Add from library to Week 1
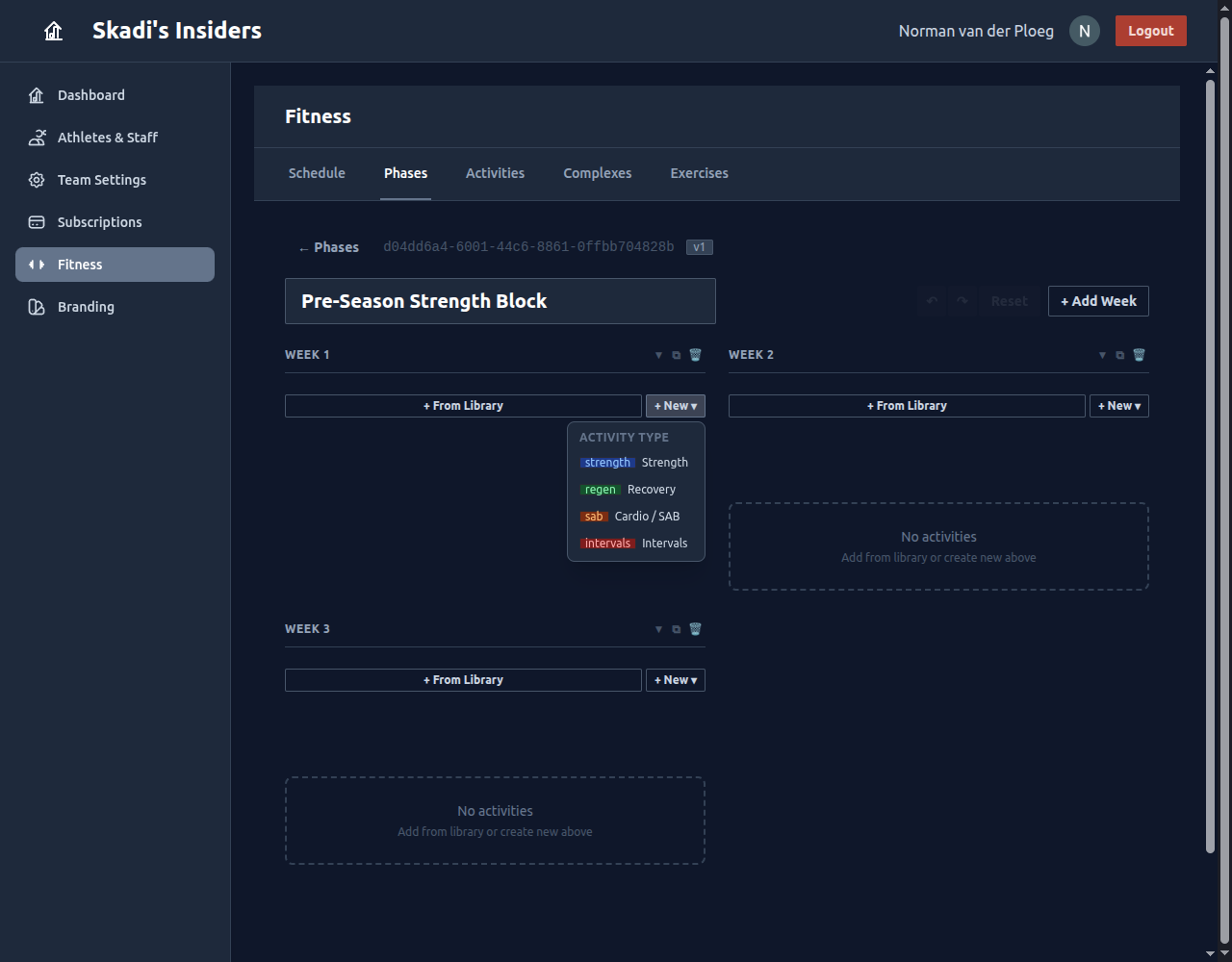This screenshot has width=1232, height=962. point(463,406)
